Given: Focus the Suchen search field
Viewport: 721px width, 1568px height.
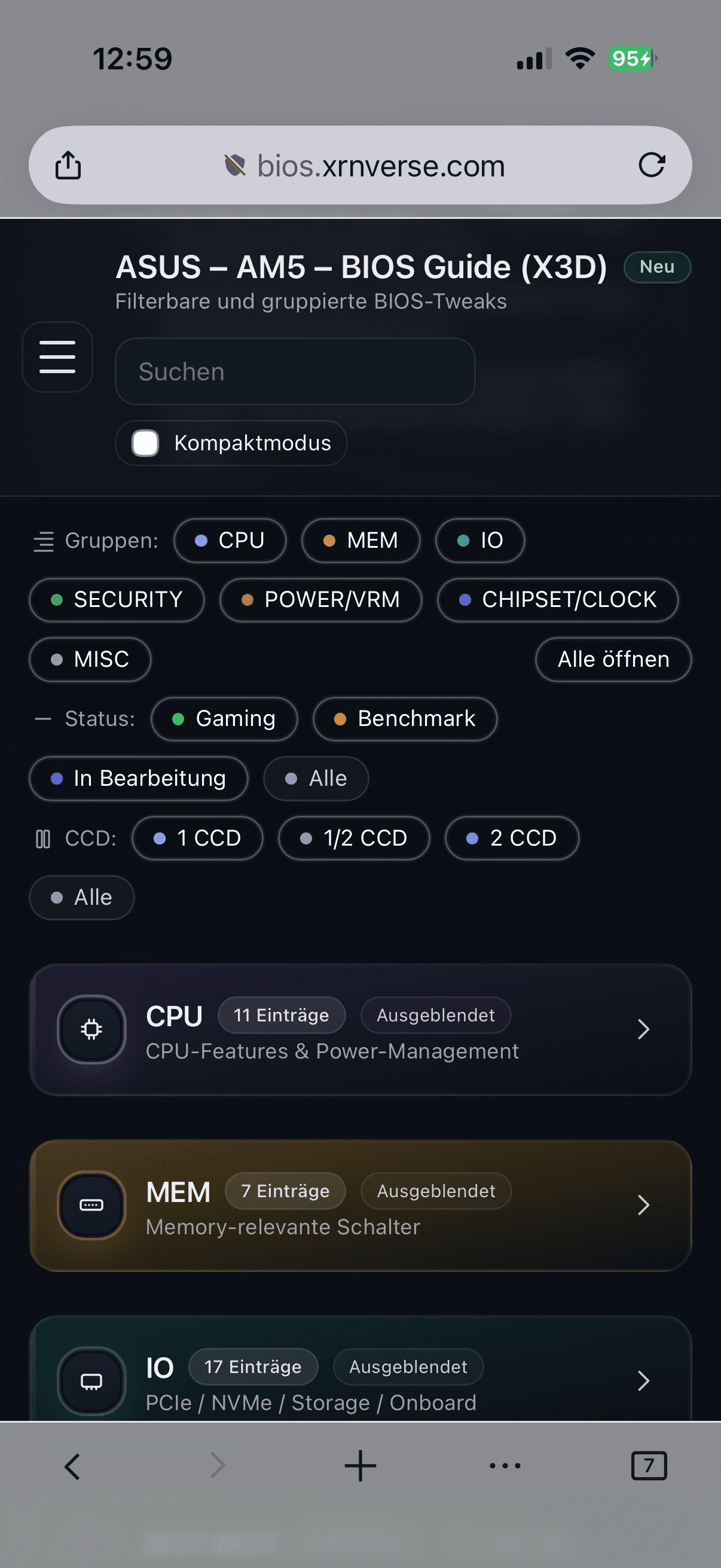Looking at the screenshot, I should pyautogui.click(x=295, y=371).
